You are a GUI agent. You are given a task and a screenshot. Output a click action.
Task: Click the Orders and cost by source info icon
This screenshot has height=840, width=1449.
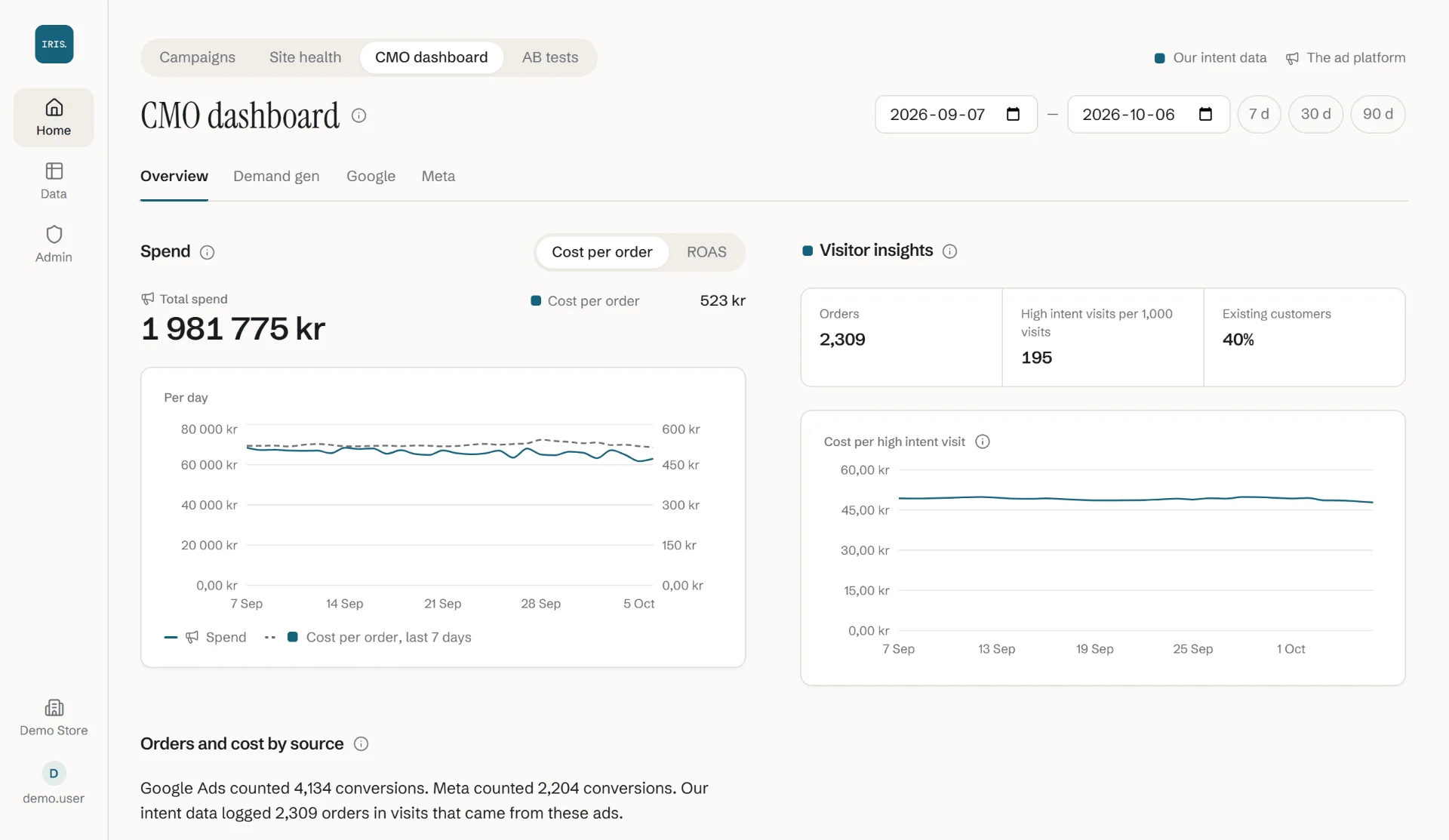[x=361, y=744]
